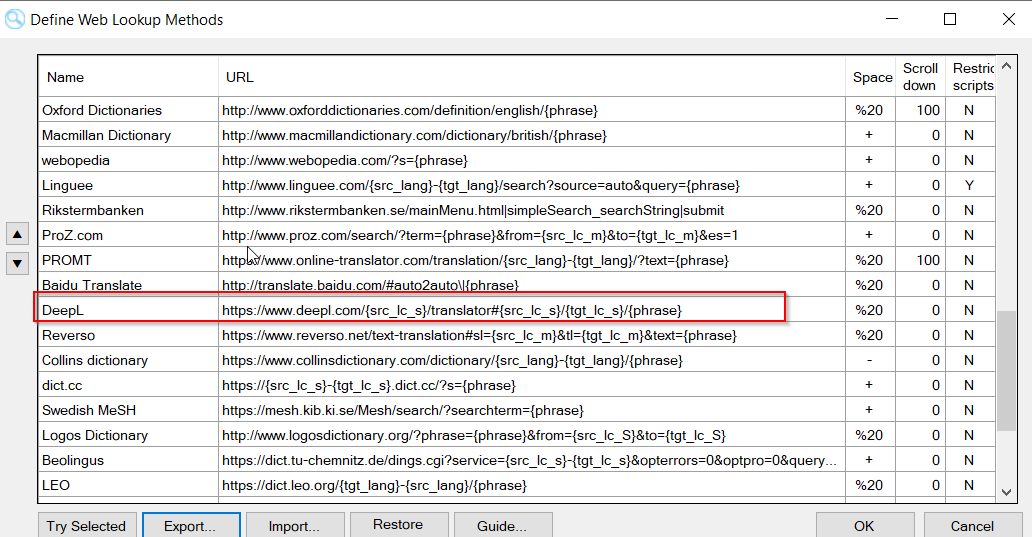
Task: Click the macmillandictionary.com URL cell
Action: [532, 135]
